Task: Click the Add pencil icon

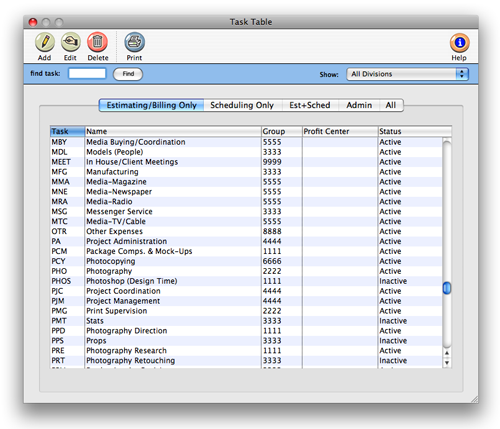Action: tap(45, 42)
